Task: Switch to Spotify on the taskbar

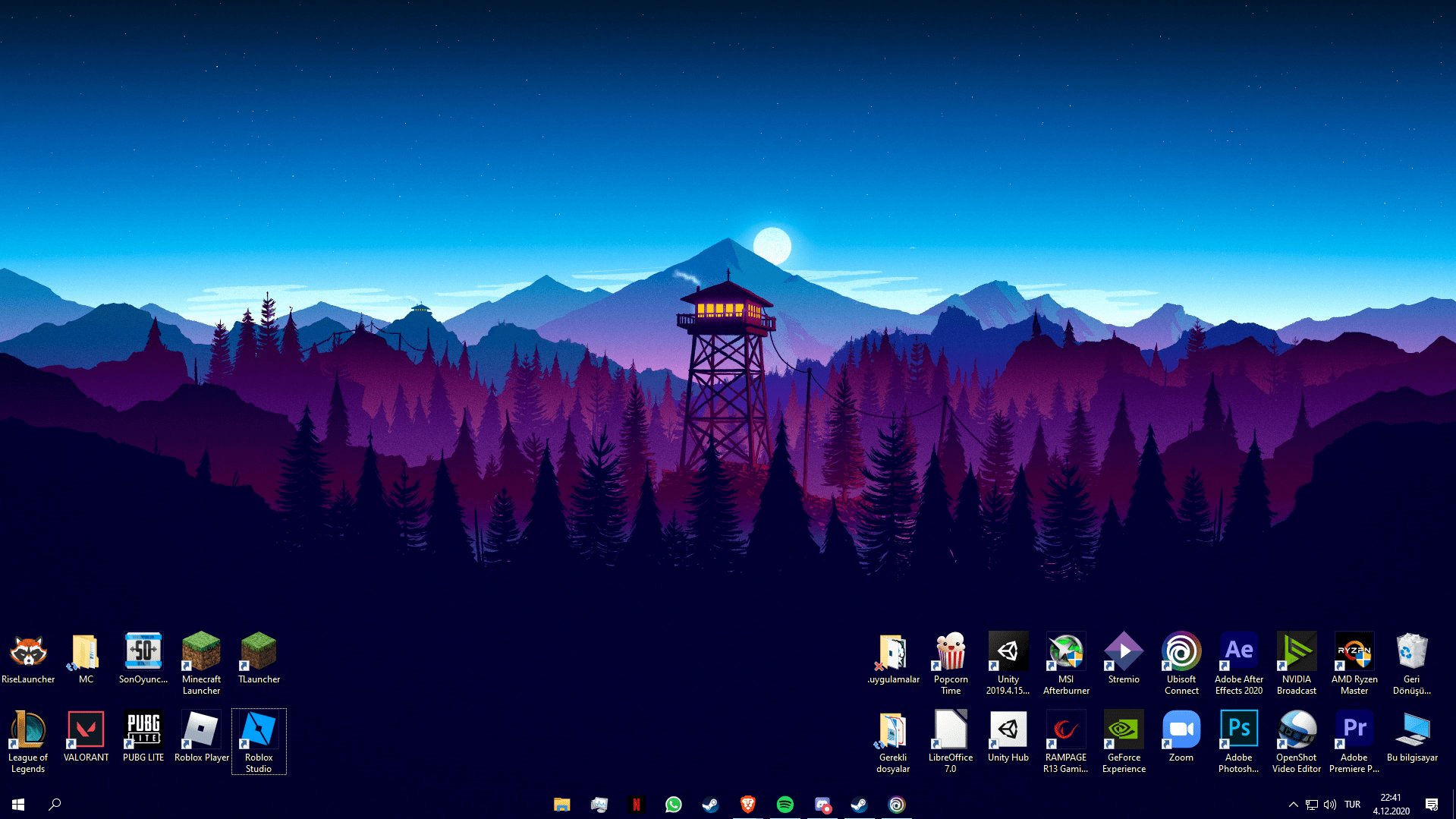Action: point(785,804)
